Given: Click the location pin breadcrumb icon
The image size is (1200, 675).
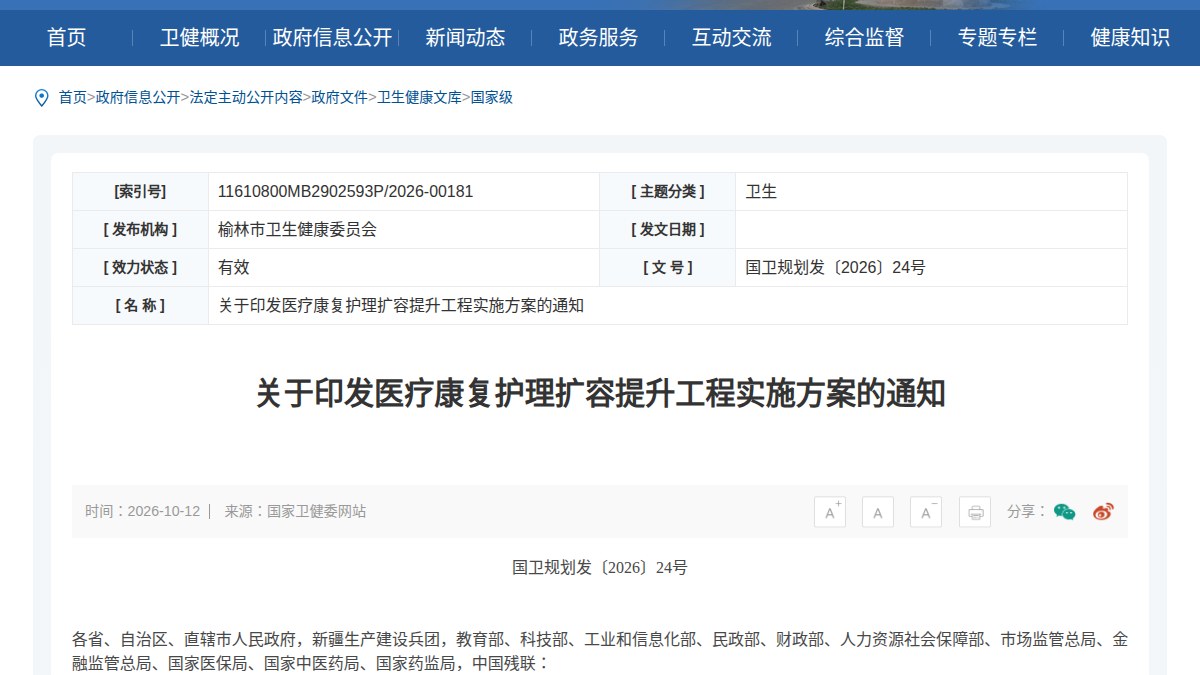Looking at the screenshot, I should point(41,98).
